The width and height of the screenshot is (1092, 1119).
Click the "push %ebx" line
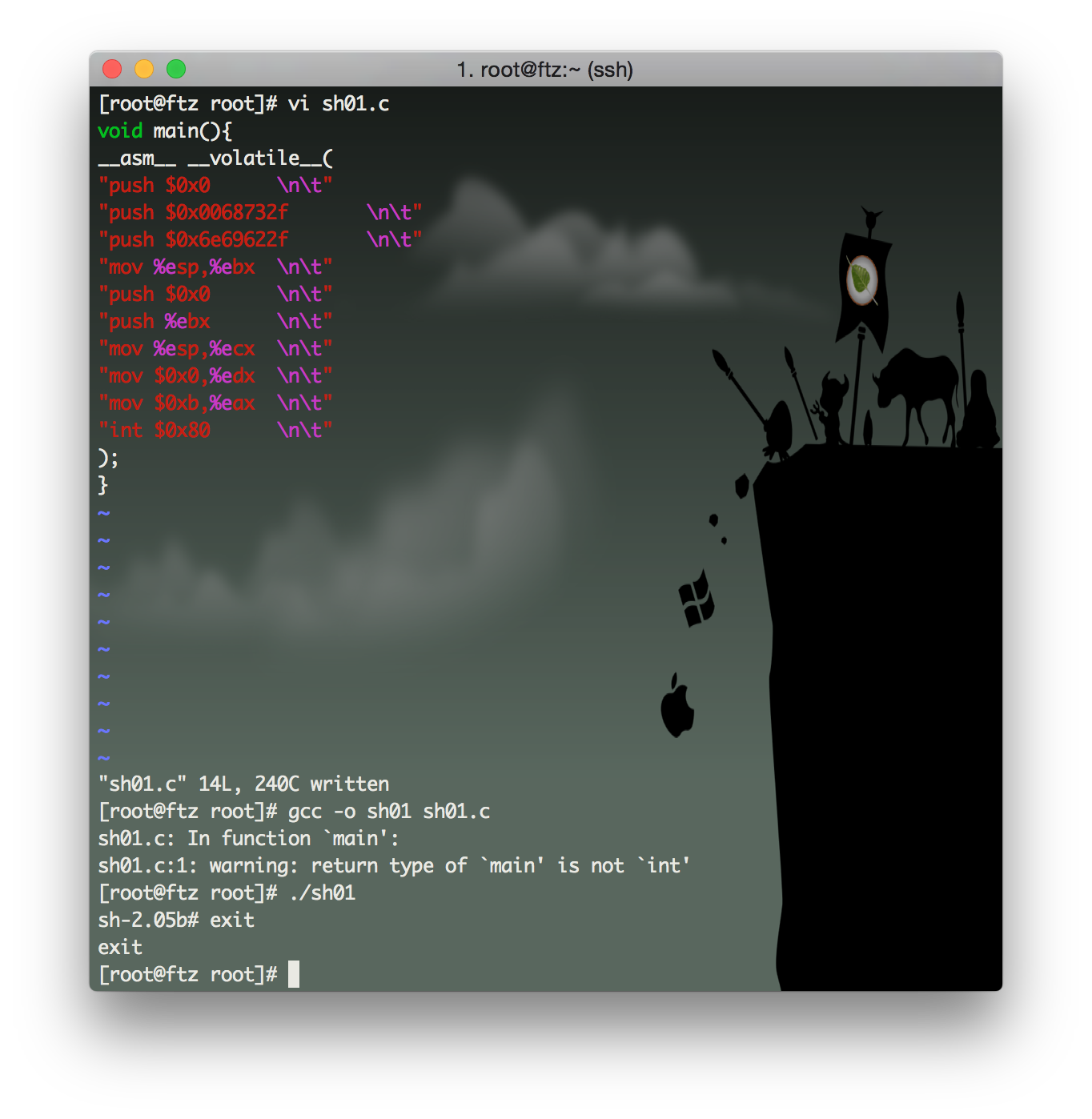point(215,322)
